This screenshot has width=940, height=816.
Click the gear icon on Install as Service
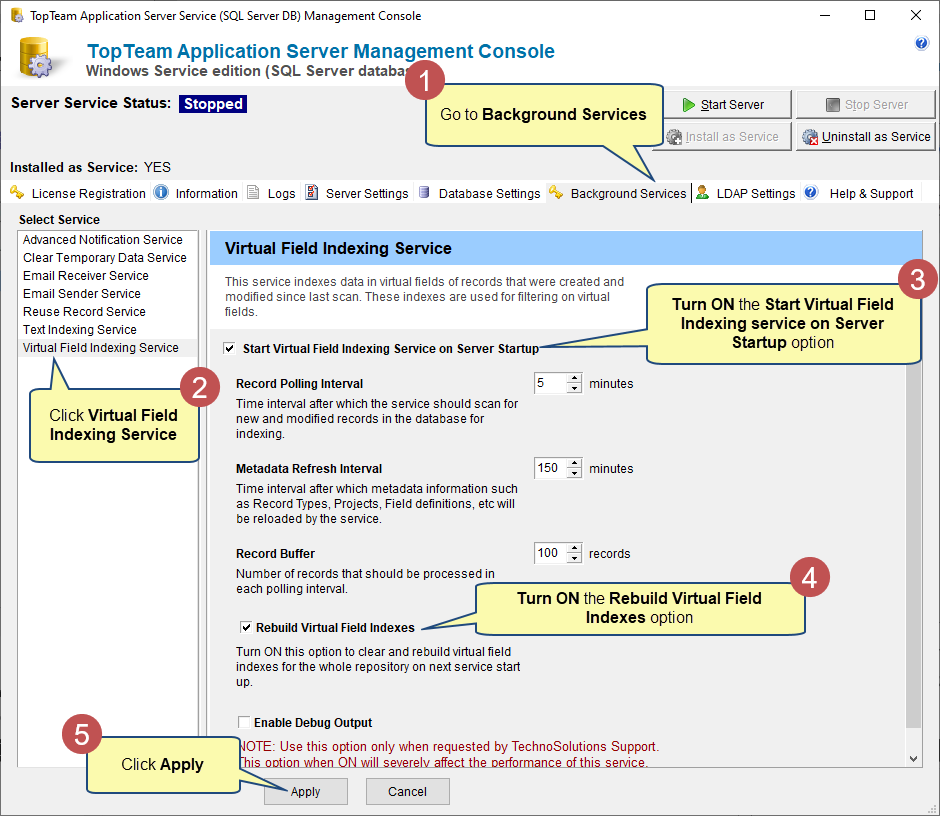click(674, 137)
